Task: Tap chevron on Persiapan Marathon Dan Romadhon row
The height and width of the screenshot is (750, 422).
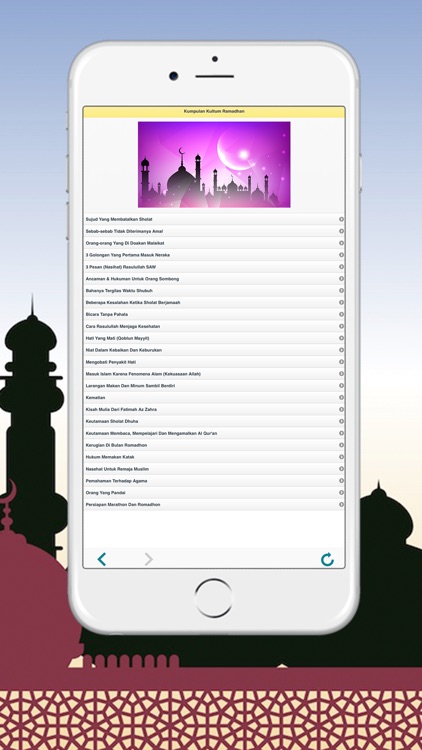Action: point(341,505)
